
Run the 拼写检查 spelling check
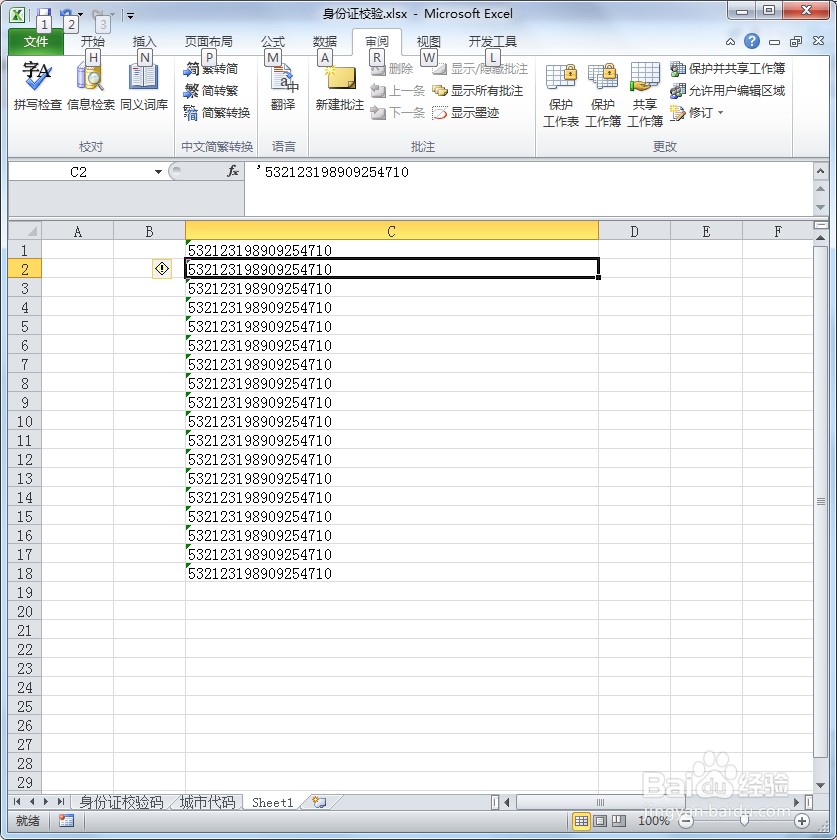[38, 86]
